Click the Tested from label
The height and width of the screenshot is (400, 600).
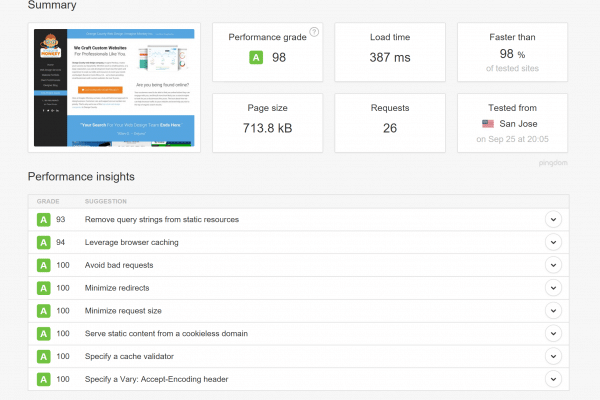pos(512,108)
